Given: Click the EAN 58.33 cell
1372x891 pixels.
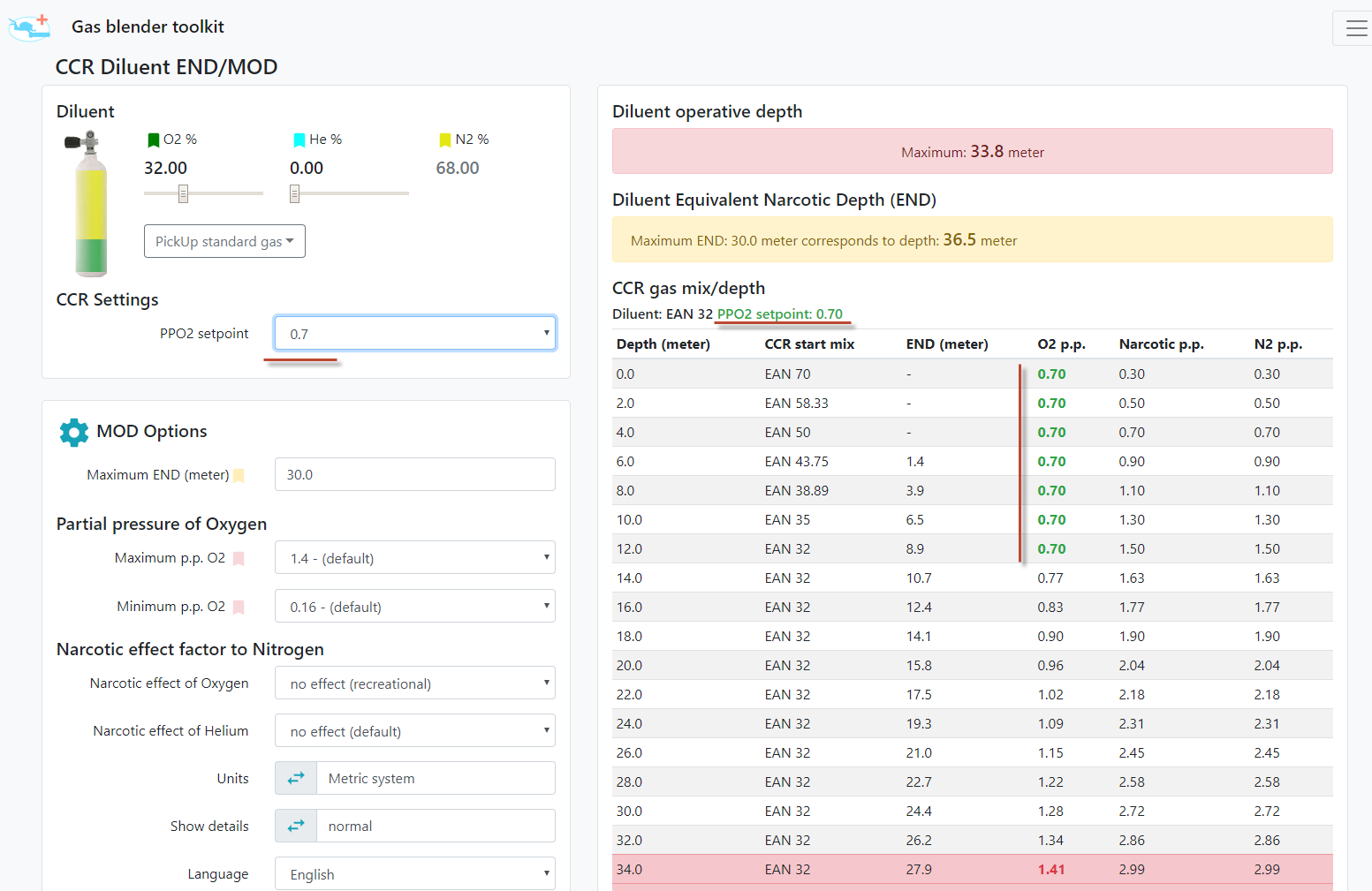Looking at the screenshot, I should click(x=796, y=404).
